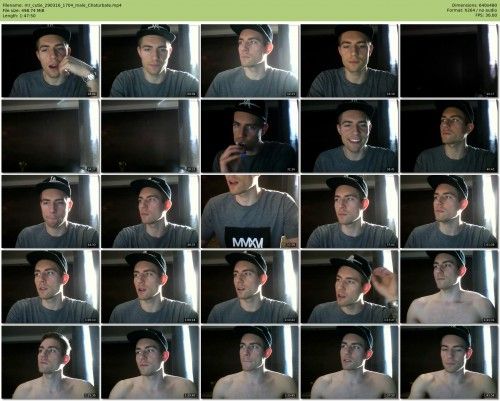
Task: Click the filename text in the header
Action: pyautogui.click(x=62, y=5)
